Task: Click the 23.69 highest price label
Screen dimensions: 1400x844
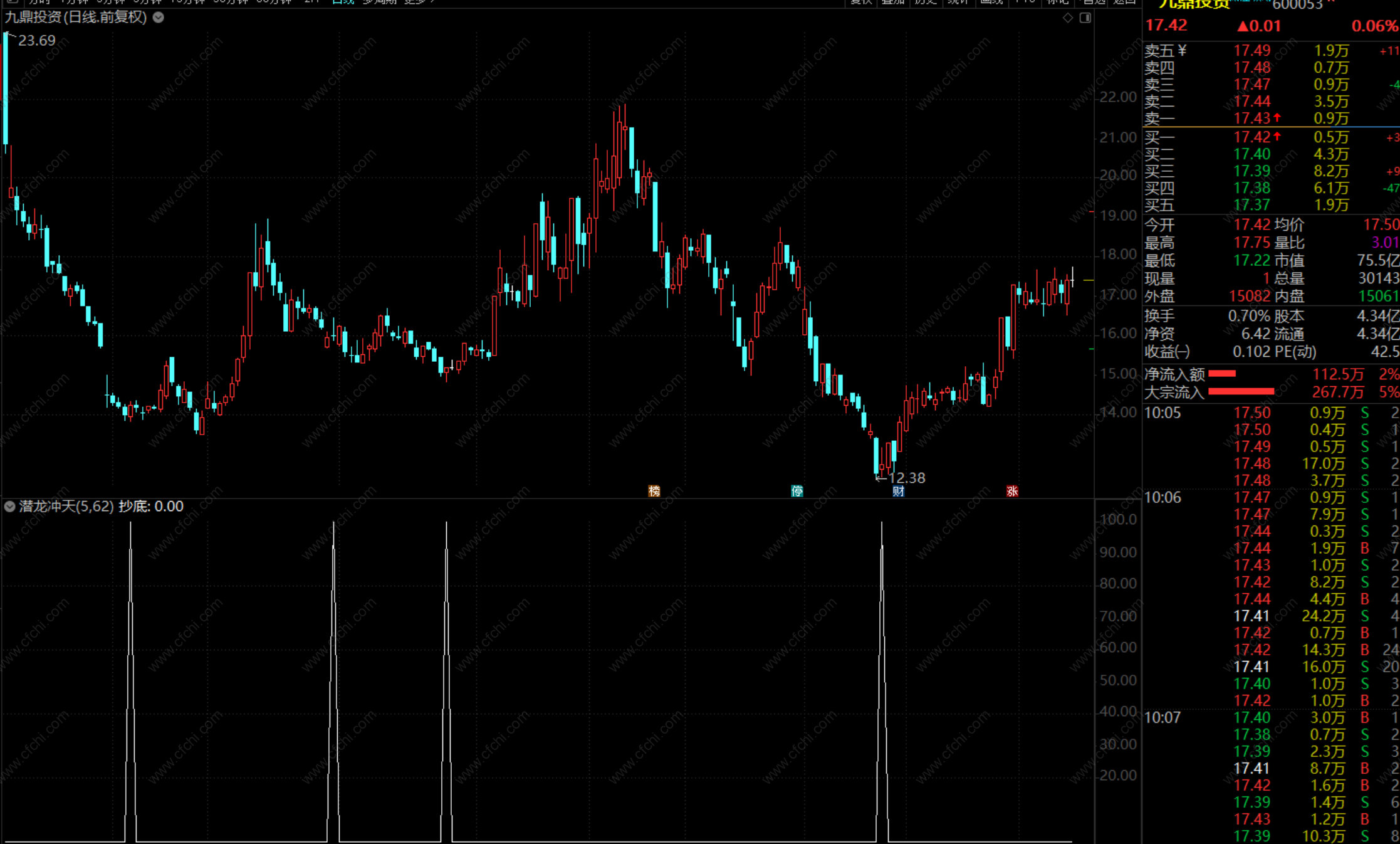Action: click(36, 41)
